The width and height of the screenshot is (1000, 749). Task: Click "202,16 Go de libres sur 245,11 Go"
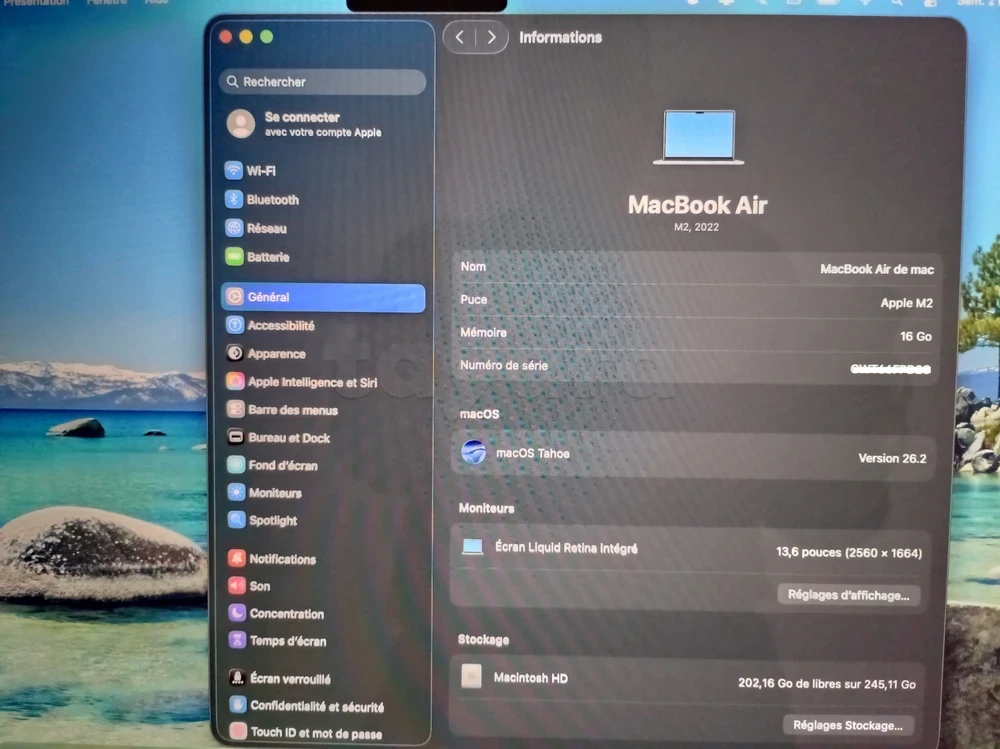pyautogui.click(x=827, y=684)
